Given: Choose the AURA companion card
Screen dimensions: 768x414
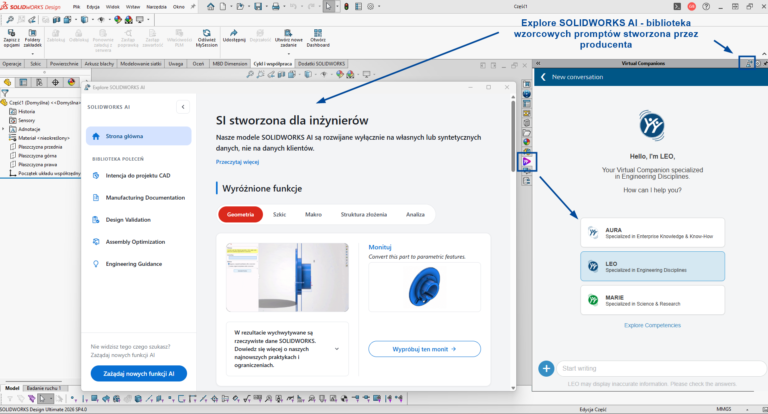Looking at the screenshot, I should click(652, 233).
